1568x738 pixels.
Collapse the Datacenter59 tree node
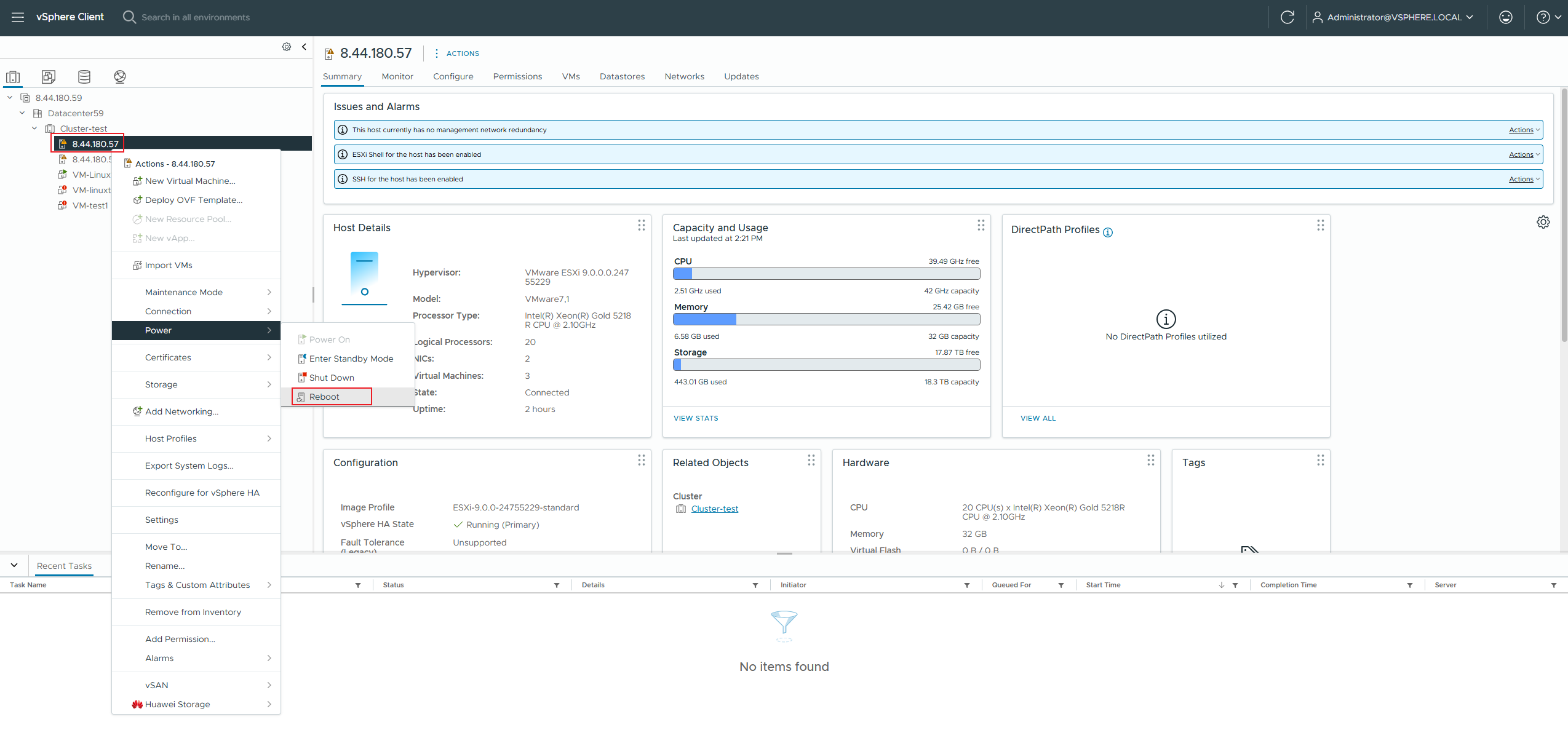click(22, 113)
